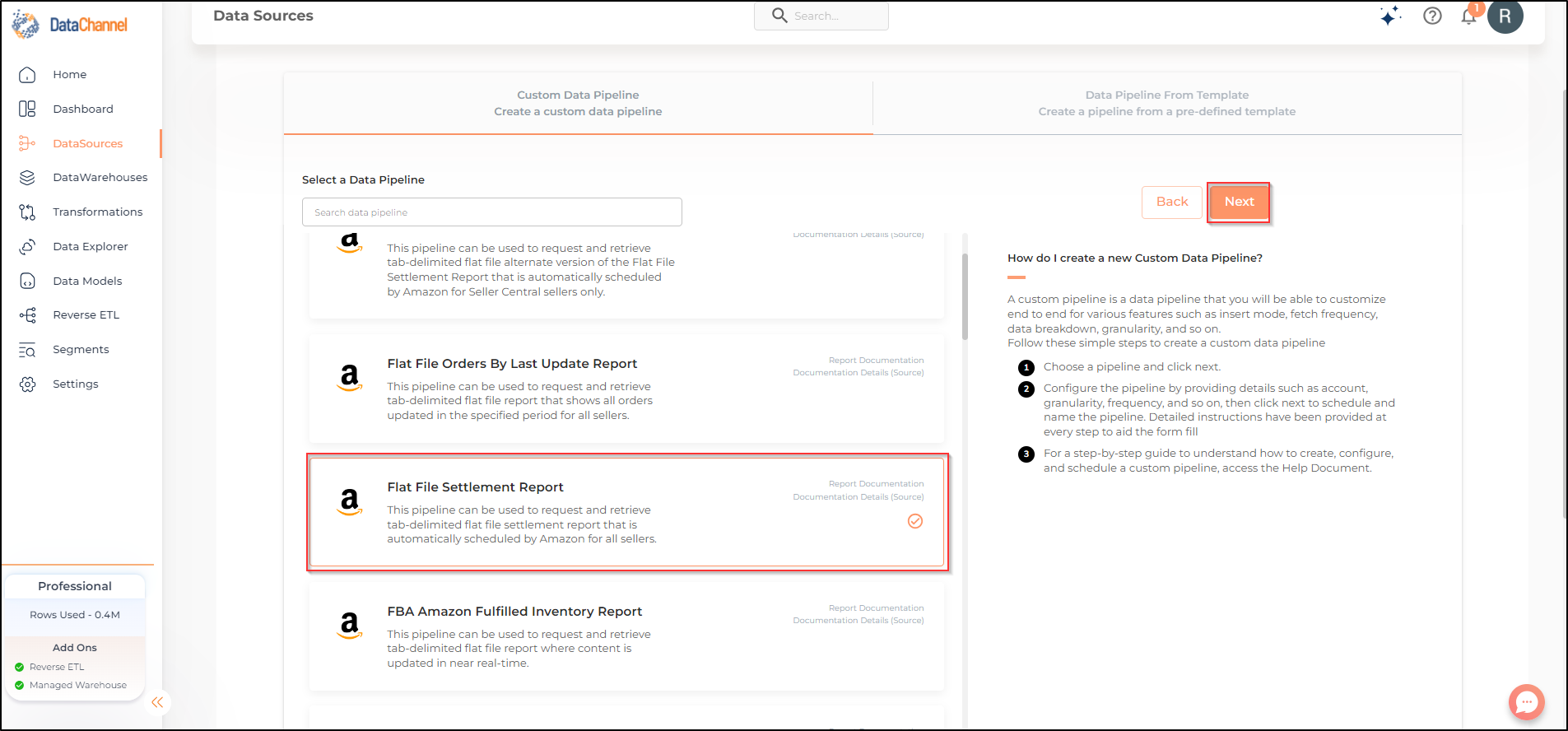Switch to Custom Data Pipeline tab
Viewport: 1568px width, 731px height.
pos(578,104)
